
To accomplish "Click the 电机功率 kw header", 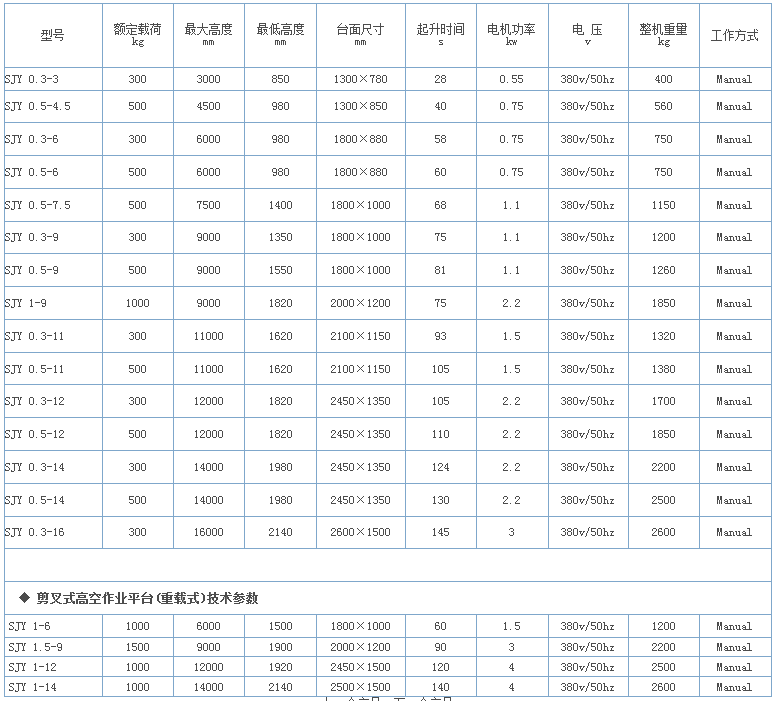I will (511, 35).
